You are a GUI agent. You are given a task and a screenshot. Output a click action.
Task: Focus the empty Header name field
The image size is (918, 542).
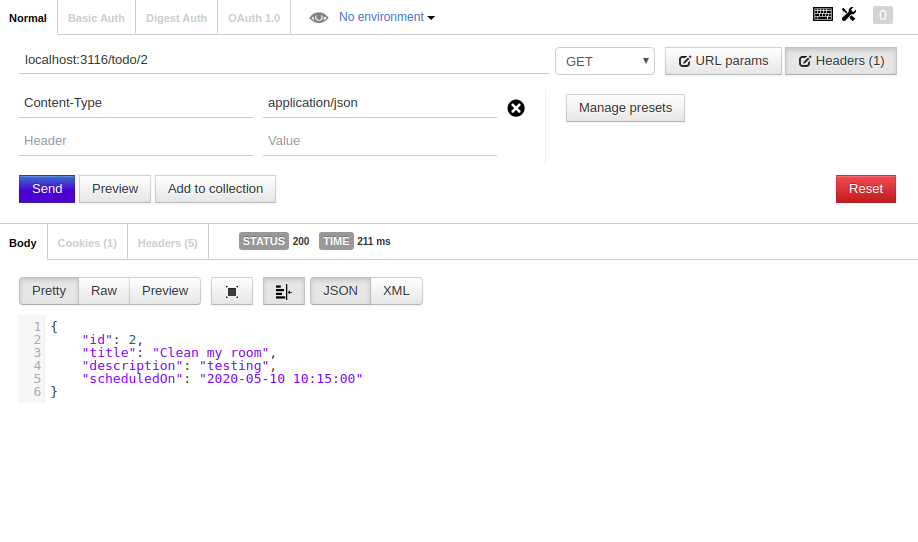(136, 141)
